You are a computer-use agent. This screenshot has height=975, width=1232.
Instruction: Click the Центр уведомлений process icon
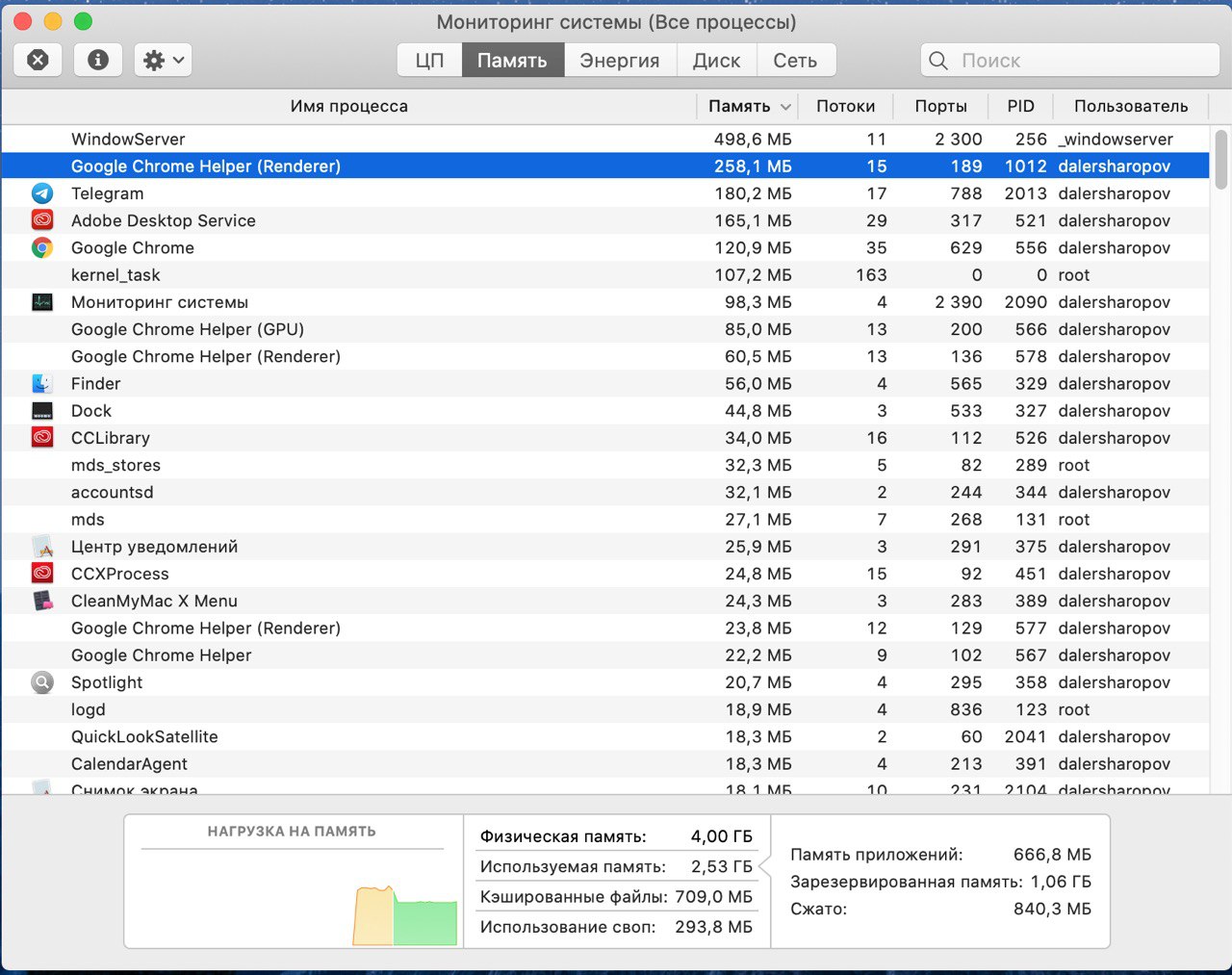(x=42, y=547)
